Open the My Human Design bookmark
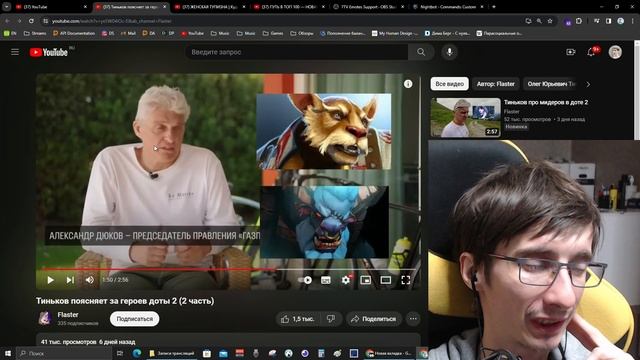 pyautogui.click(x=395, y=33)
